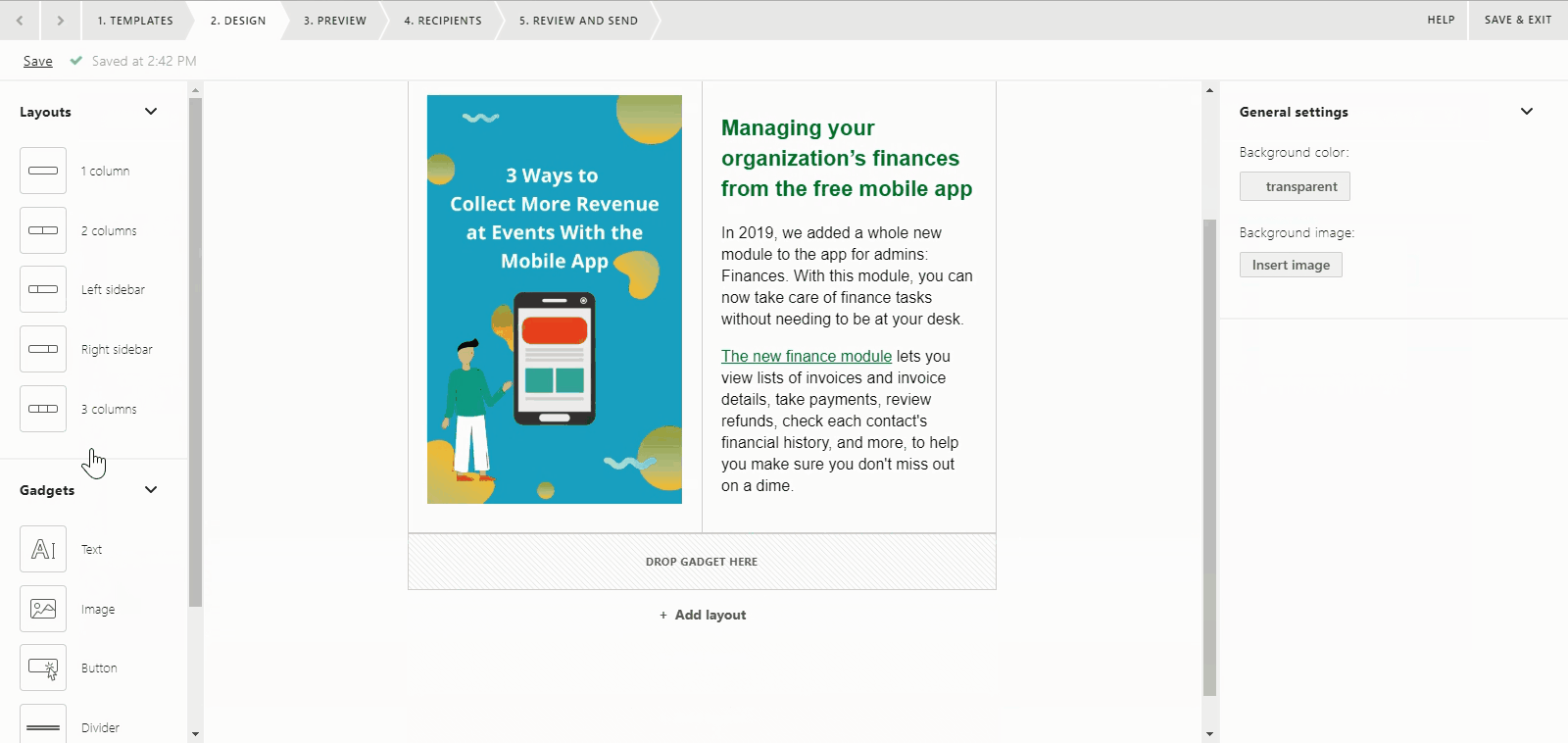Collapse the General settings panel
This screenshot has height=743, width=1568.
tap(1526, 112)
